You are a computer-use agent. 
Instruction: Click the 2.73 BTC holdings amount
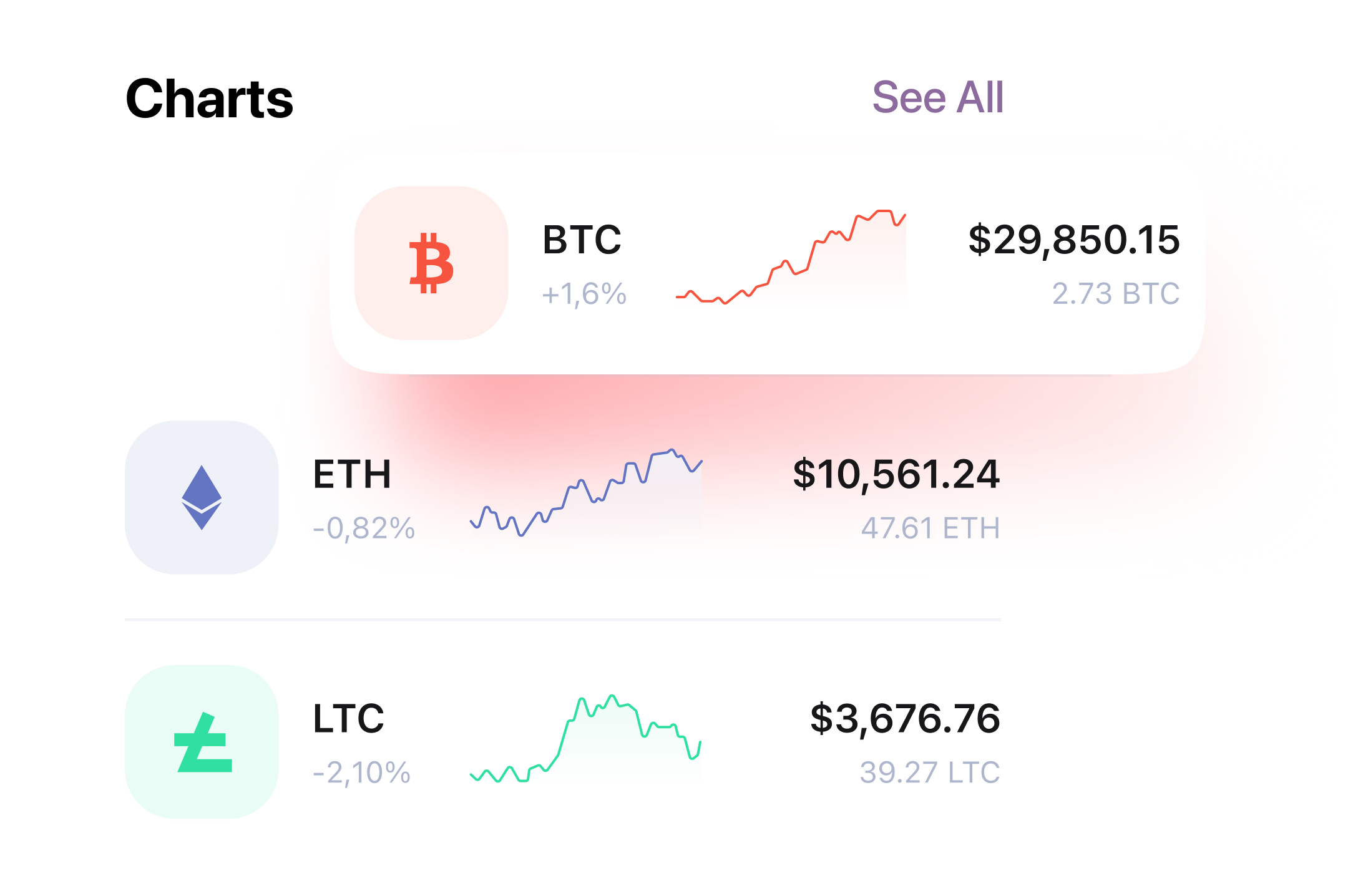(x=1116, y=294)
